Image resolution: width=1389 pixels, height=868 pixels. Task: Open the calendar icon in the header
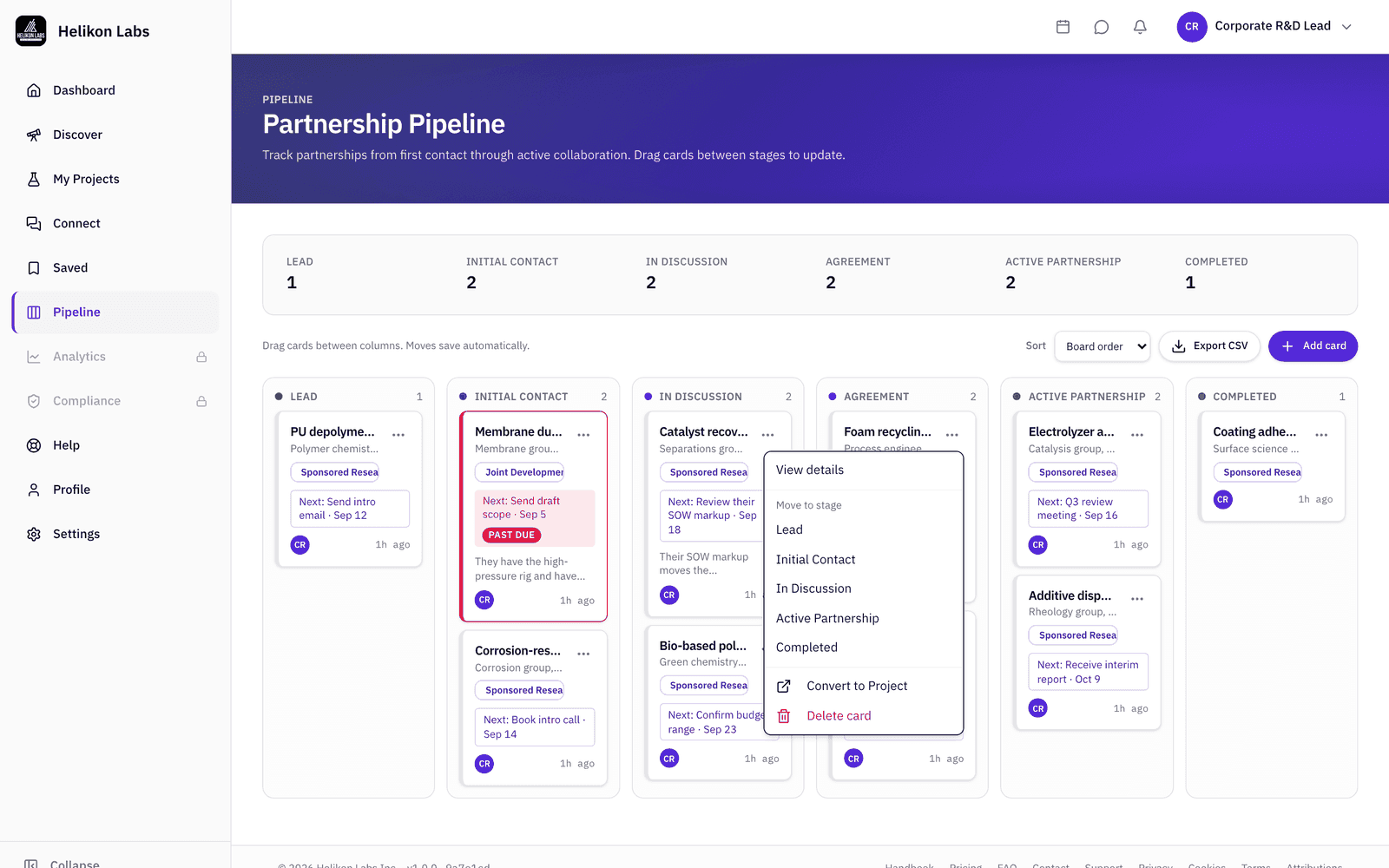click(x=1063, y=27)
